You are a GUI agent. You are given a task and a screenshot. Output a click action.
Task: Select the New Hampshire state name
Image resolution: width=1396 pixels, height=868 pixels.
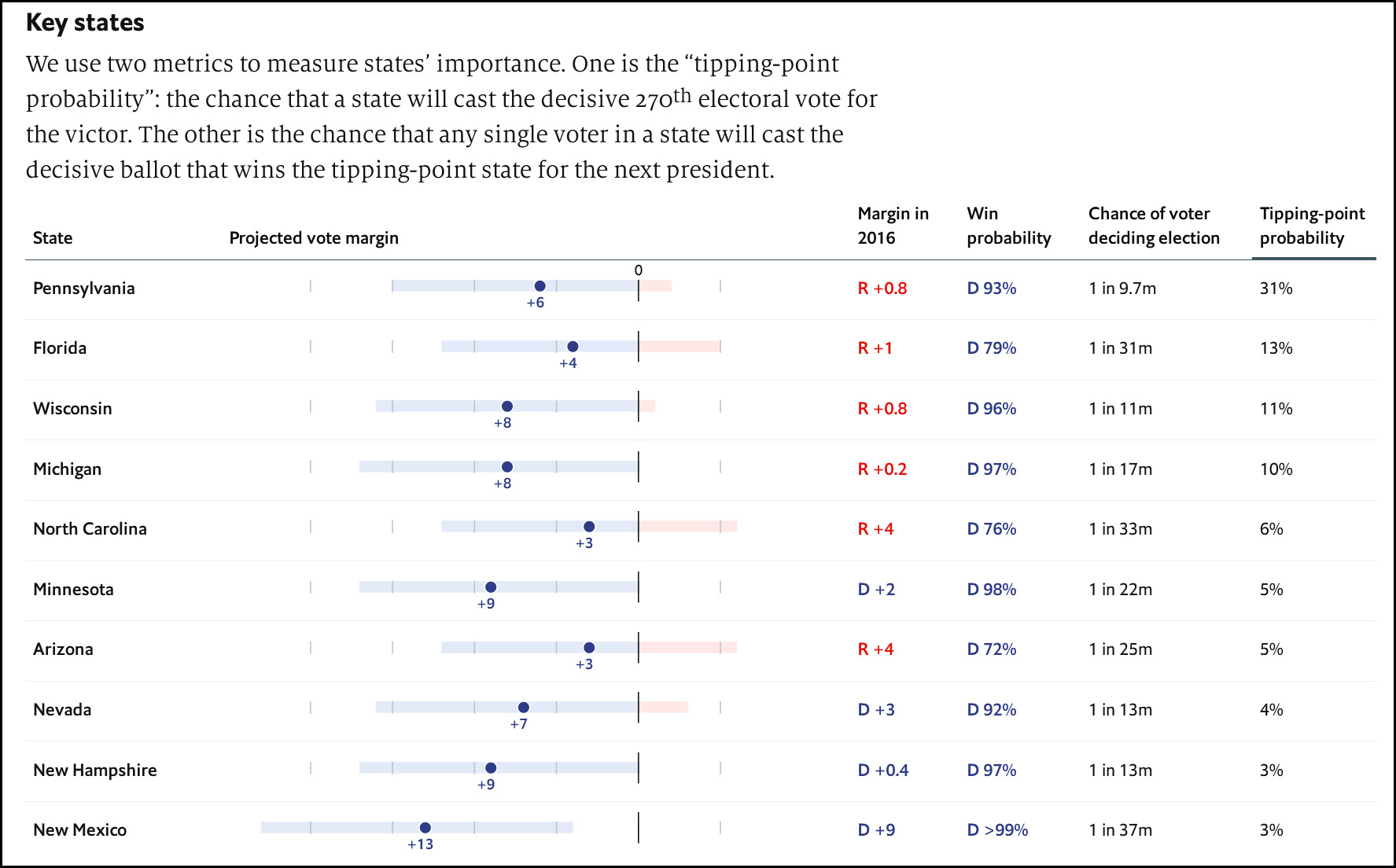pos(94,771)
